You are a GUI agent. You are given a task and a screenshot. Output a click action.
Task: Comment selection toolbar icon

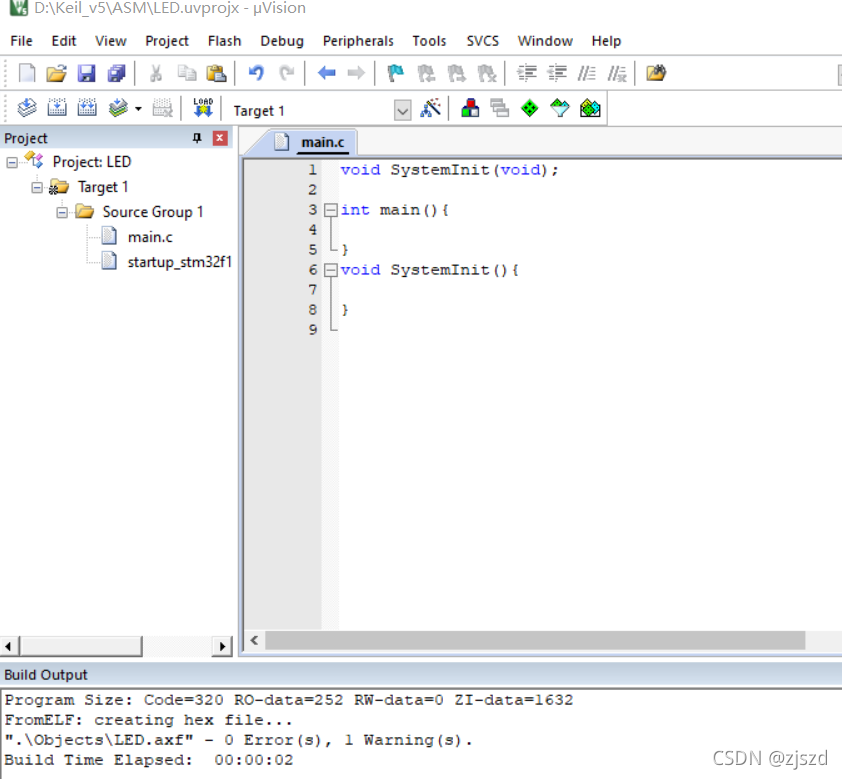point(587,73)
